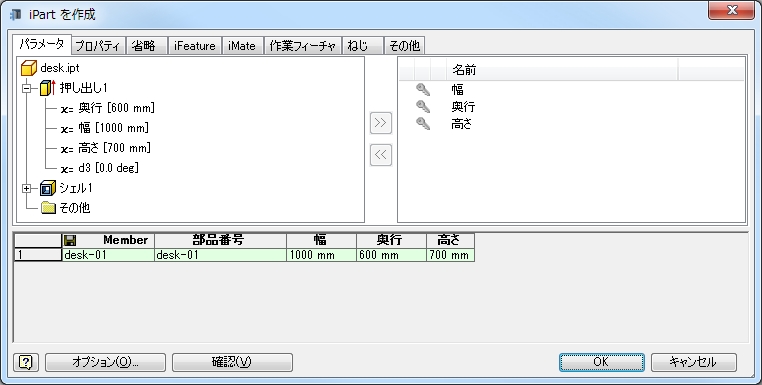Click the 奥行 table column header
The image size is (762, 385).
pyautogui.click(x=392, y=240)
